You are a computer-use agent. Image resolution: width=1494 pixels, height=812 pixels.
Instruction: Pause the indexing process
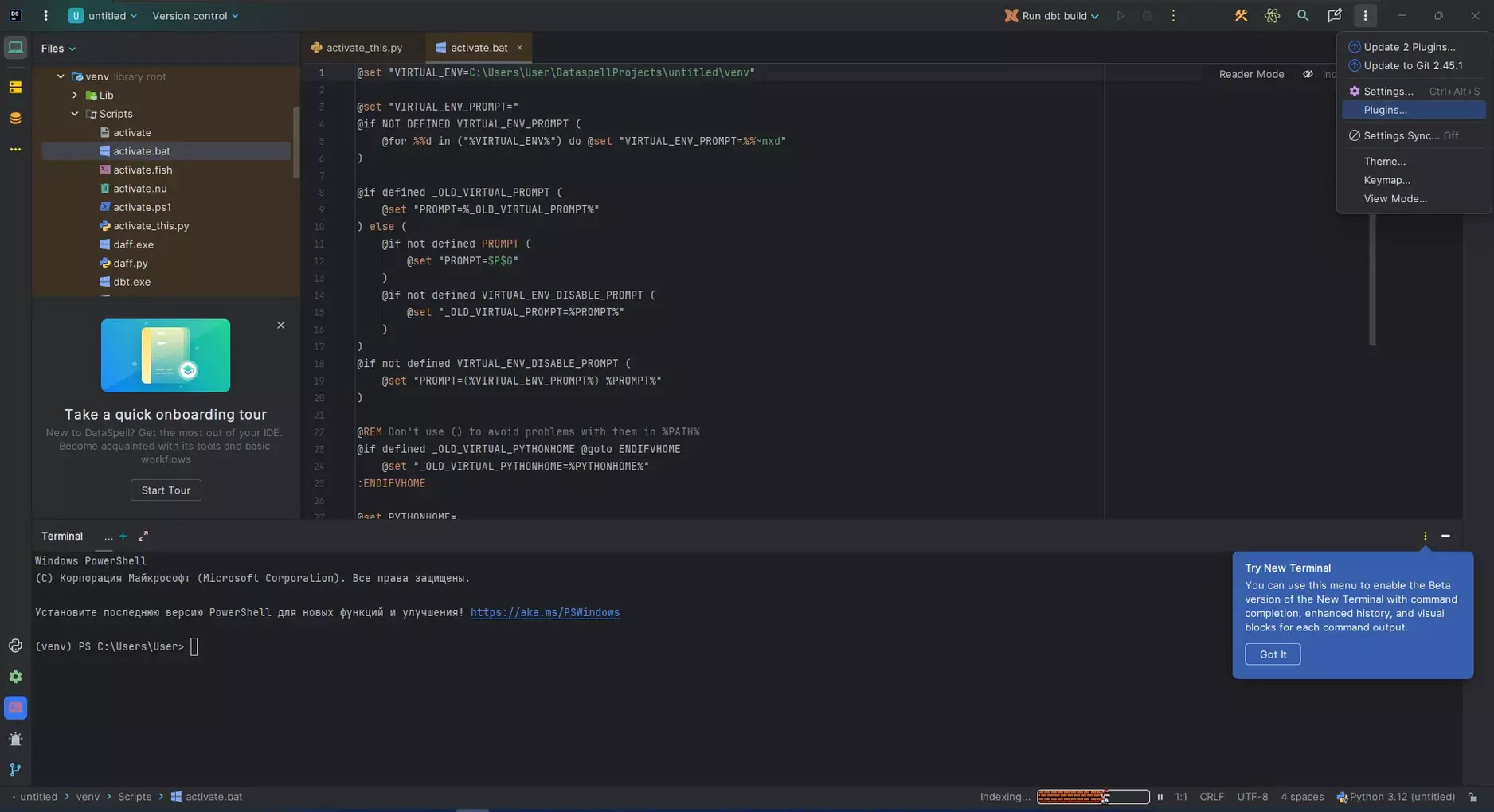click(x=1160, y=797)
